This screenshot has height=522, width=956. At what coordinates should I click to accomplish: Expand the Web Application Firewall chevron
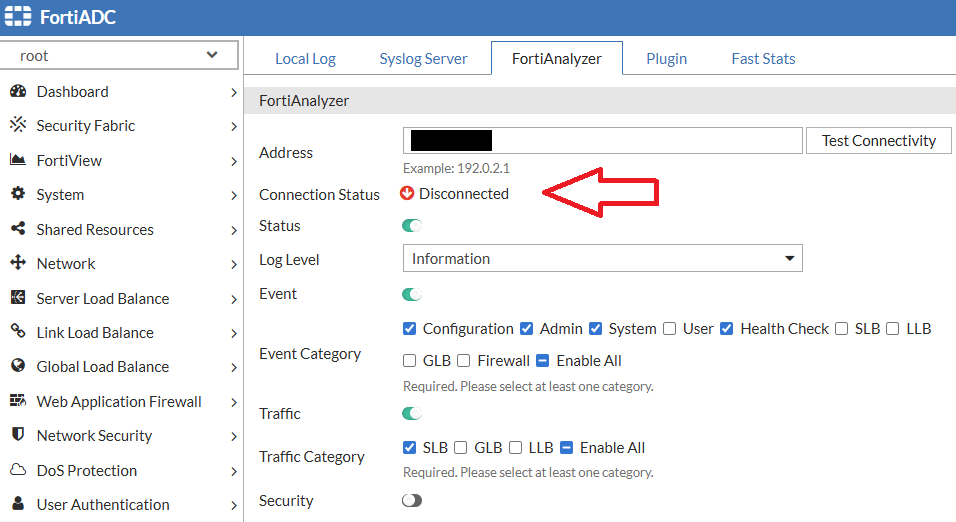pyautogui.click(x=234, y=402)
